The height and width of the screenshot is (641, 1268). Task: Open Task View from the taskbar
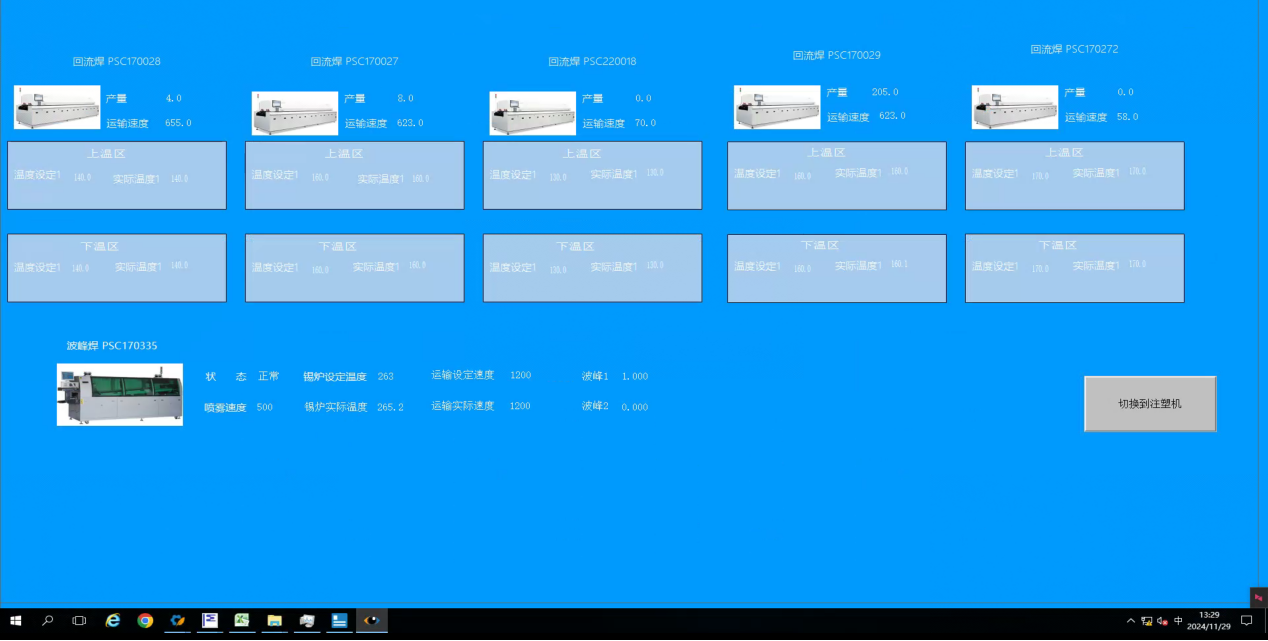pos(80,621)
